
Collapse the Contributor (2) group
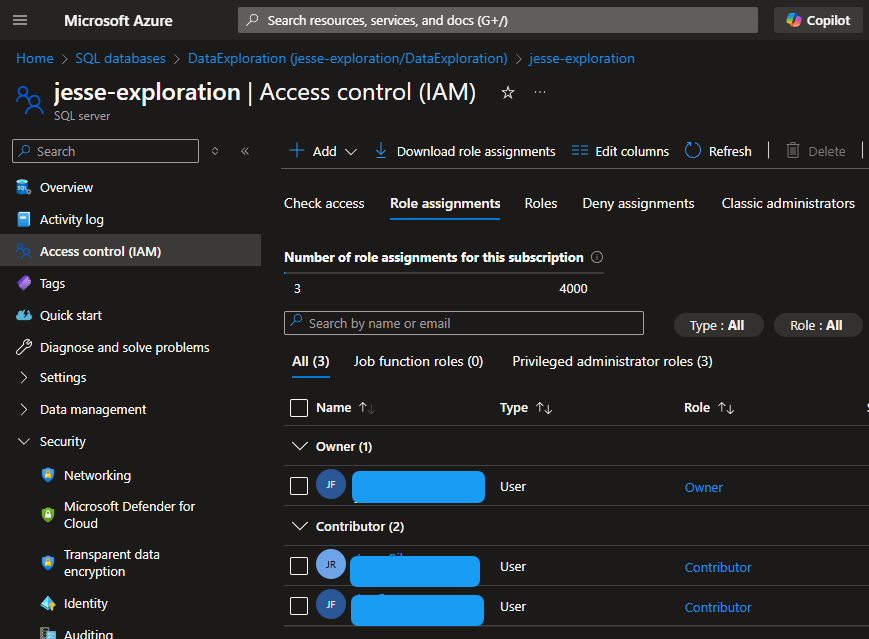pyautogui.click(x=300, y=526)
